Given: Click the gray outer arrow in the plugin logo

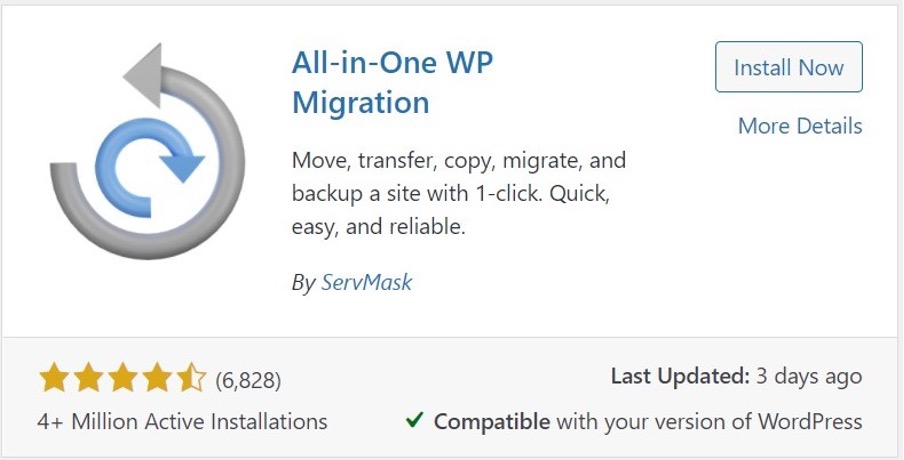Looking at the screenshot, I should 75,215.
